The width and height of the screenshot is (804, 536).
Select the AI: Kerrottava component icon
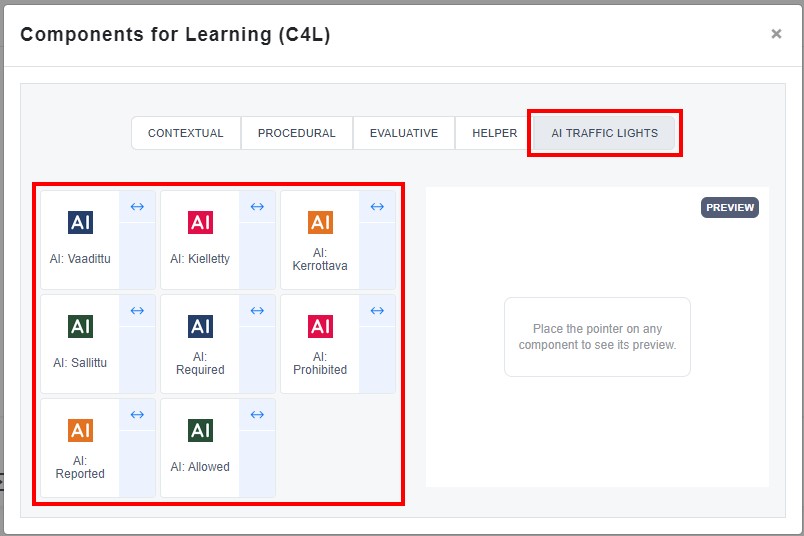pos(320,222)
